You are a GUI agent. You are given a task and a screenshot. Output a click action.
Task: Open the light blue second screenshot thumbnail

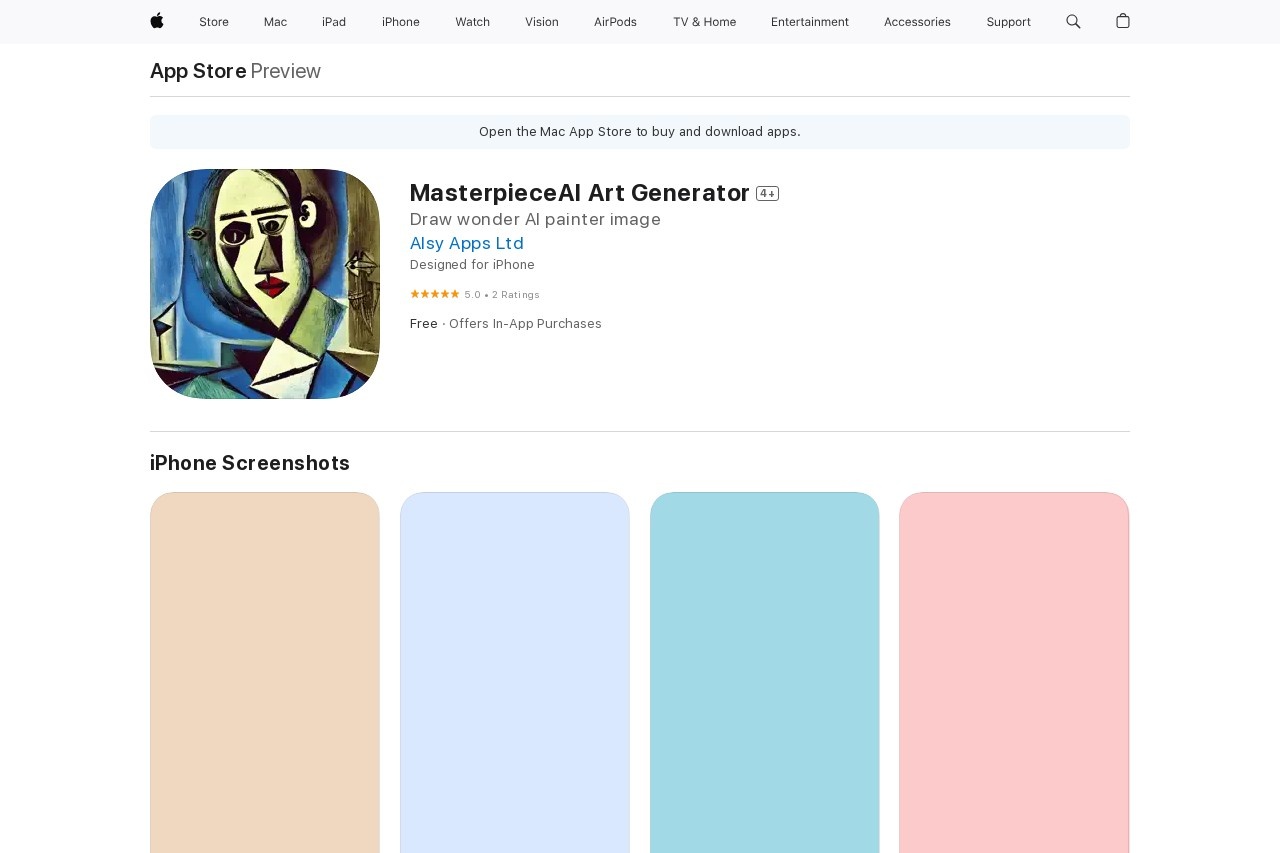[515, 672]
